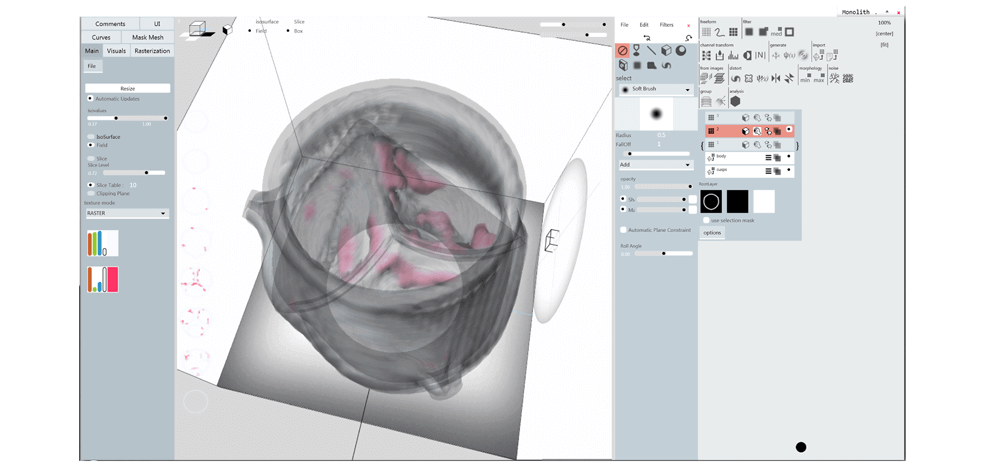The image size is (990, 468).
Task: Apply the min morphology operation
Action: (x=806, y=78)
